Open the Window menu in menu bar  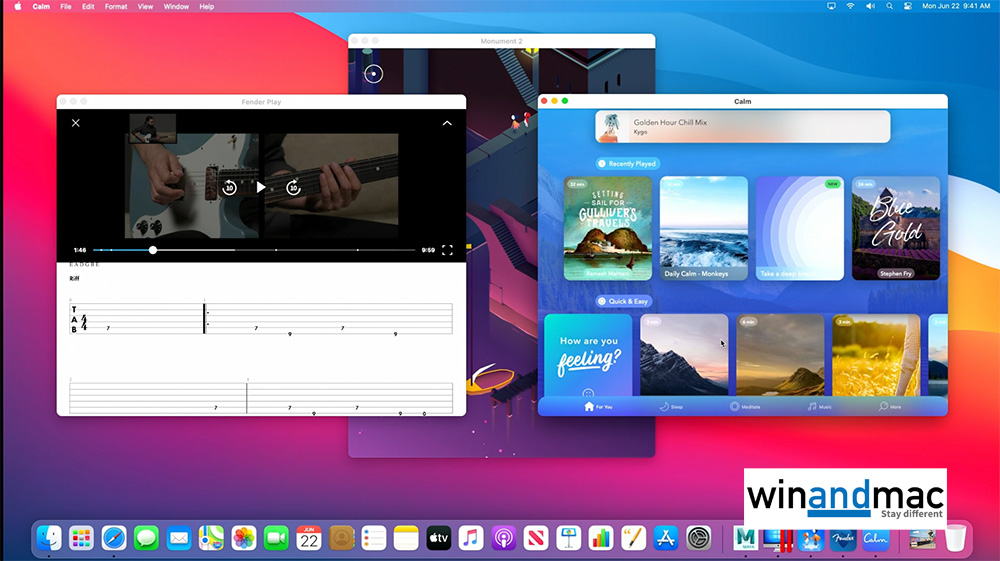click(x=176, y=6)
